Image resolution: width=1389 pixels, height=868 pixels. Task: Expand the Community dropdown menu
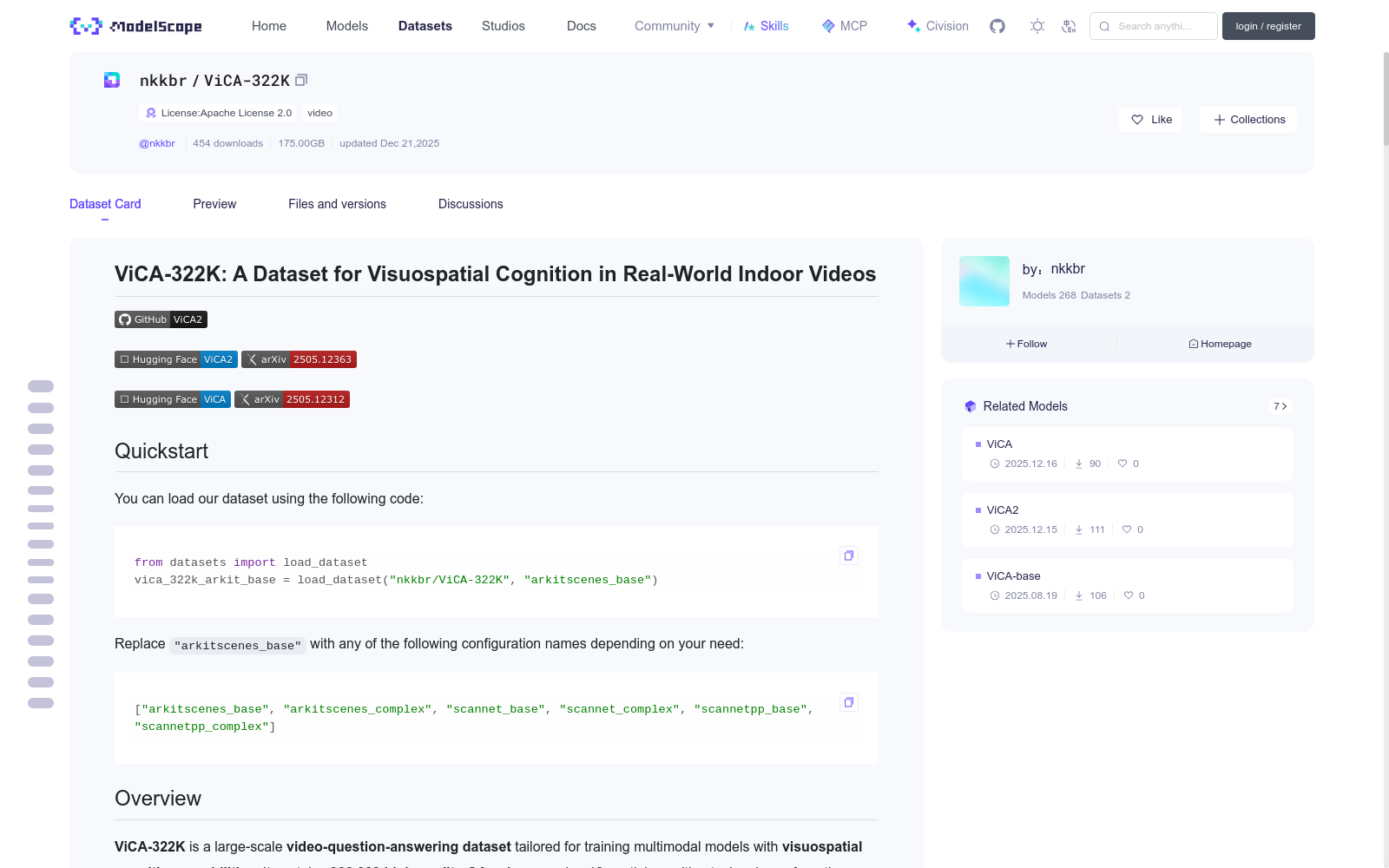(x=675, y=26)
